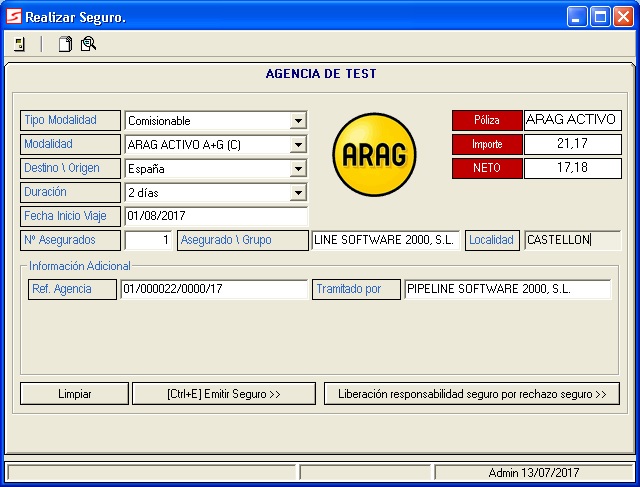Click the Ref. Agencia label
Image resolution: width=640 pixels, height=487 pixels.
click(x=72, y=289)
